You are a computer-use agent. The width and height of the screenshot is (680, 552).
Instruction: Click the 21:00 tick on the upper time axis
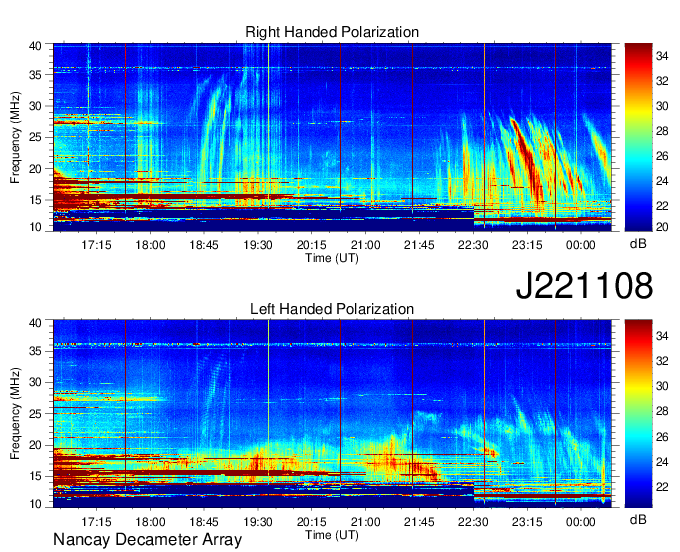click(x=365, y=245)
